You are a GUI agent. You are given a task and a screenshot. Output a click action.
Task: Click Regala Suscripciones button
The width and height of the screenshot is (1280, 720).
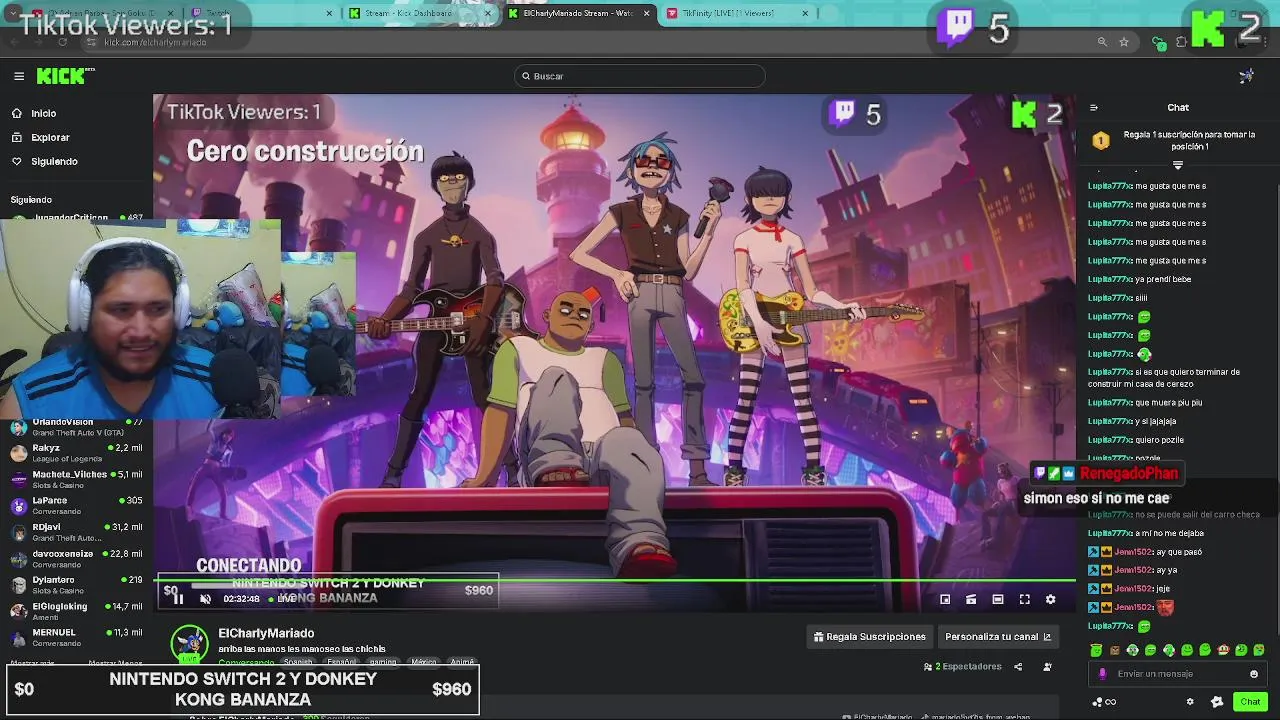[870, 636]
